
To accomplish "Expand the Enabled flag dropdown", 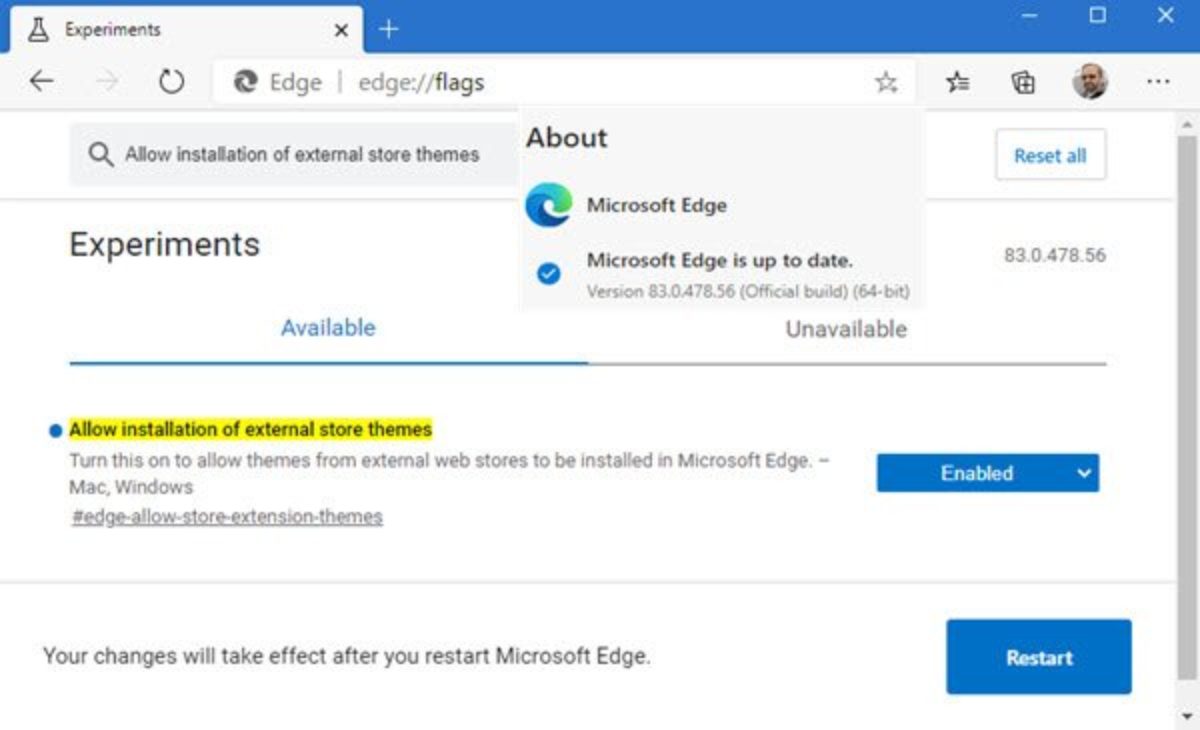I will click(987, 473).
